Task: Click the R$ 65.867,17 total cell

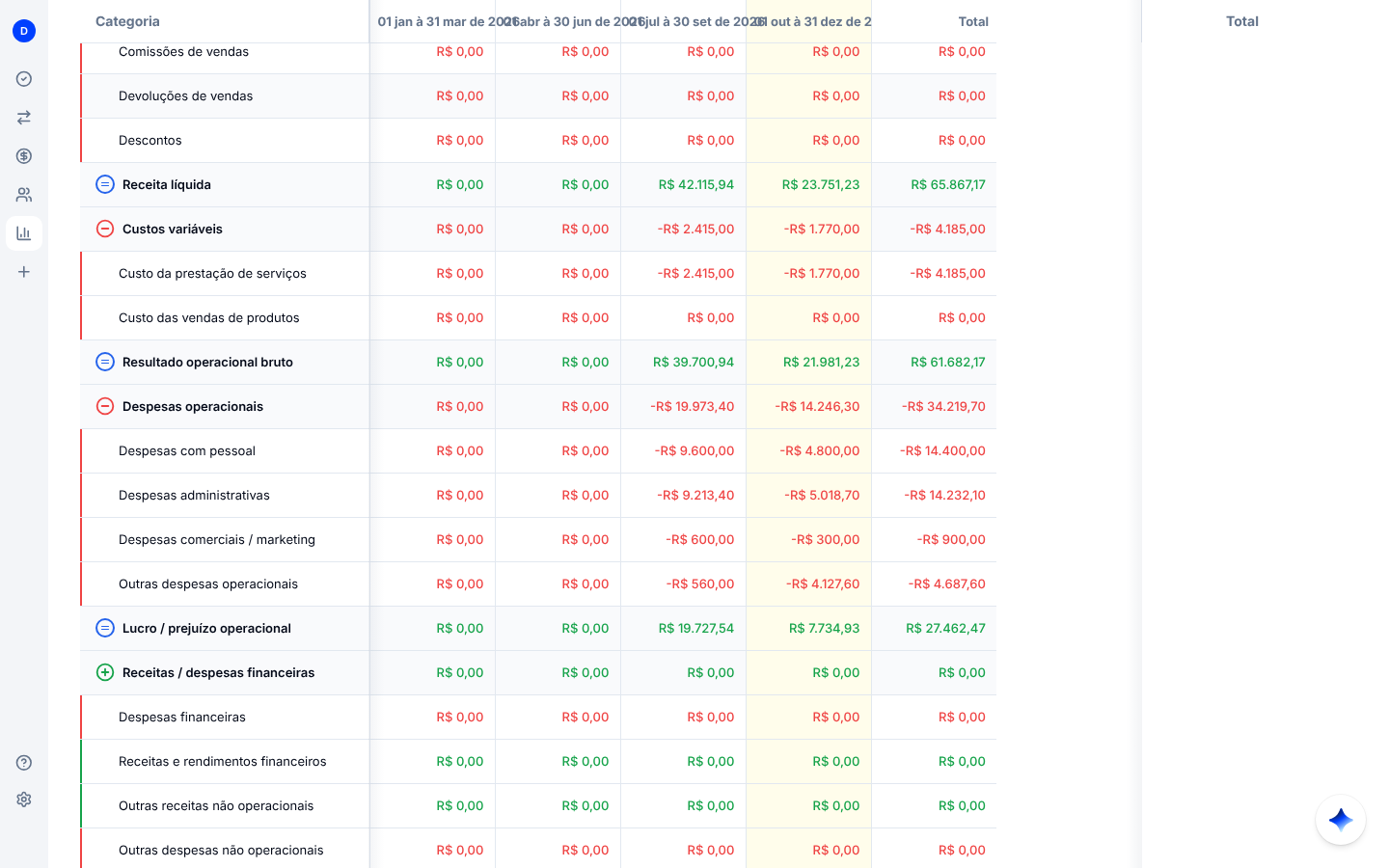Action: (948, 185)
